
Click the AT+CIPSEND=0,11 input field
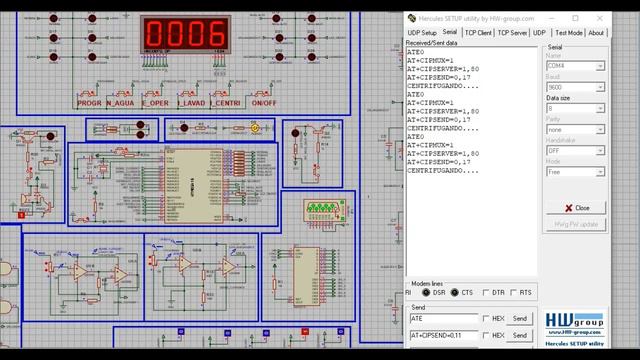click(x=444, y=336)
